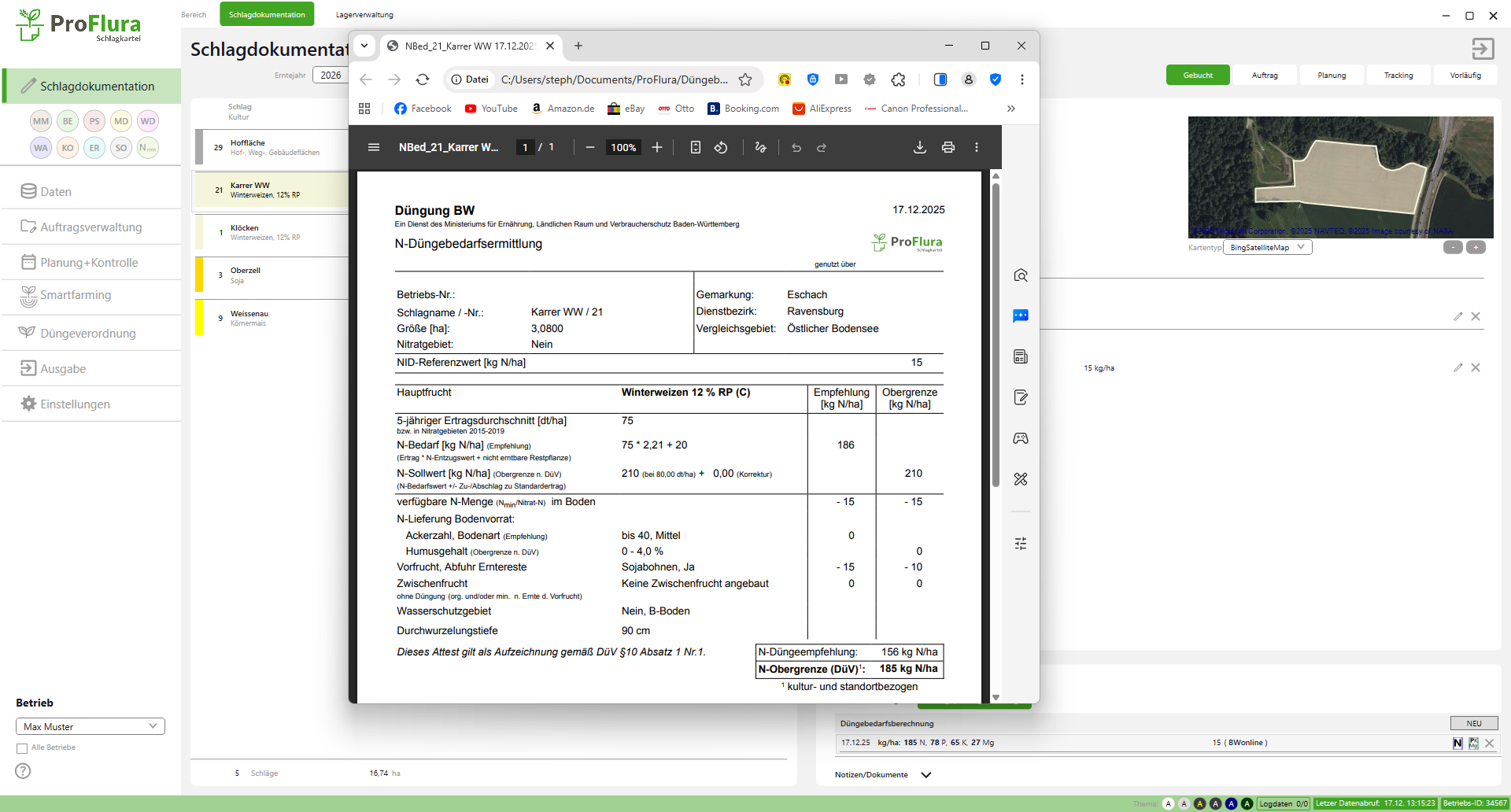Download the PDF document
This screenshot has height=812, width=1511.
[x=919, y=147]
